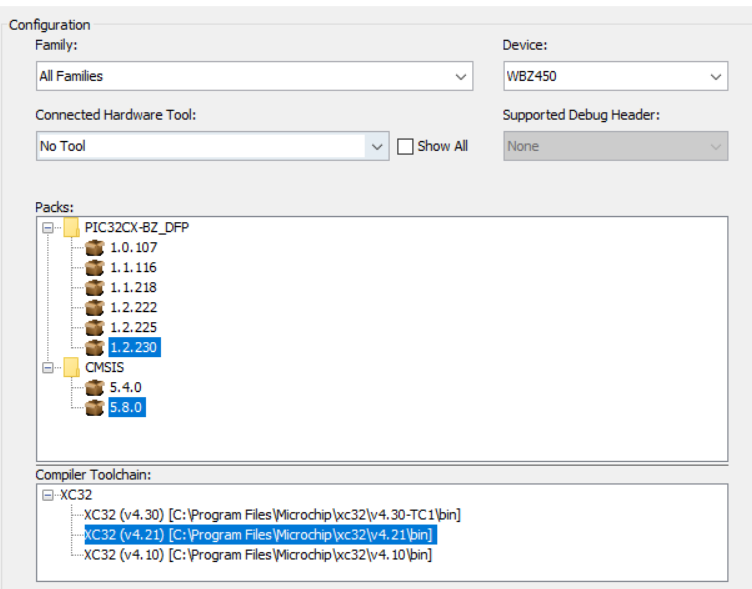Select pack version 1.1.116
Screen dimensions: 752x589
(134, 268)
